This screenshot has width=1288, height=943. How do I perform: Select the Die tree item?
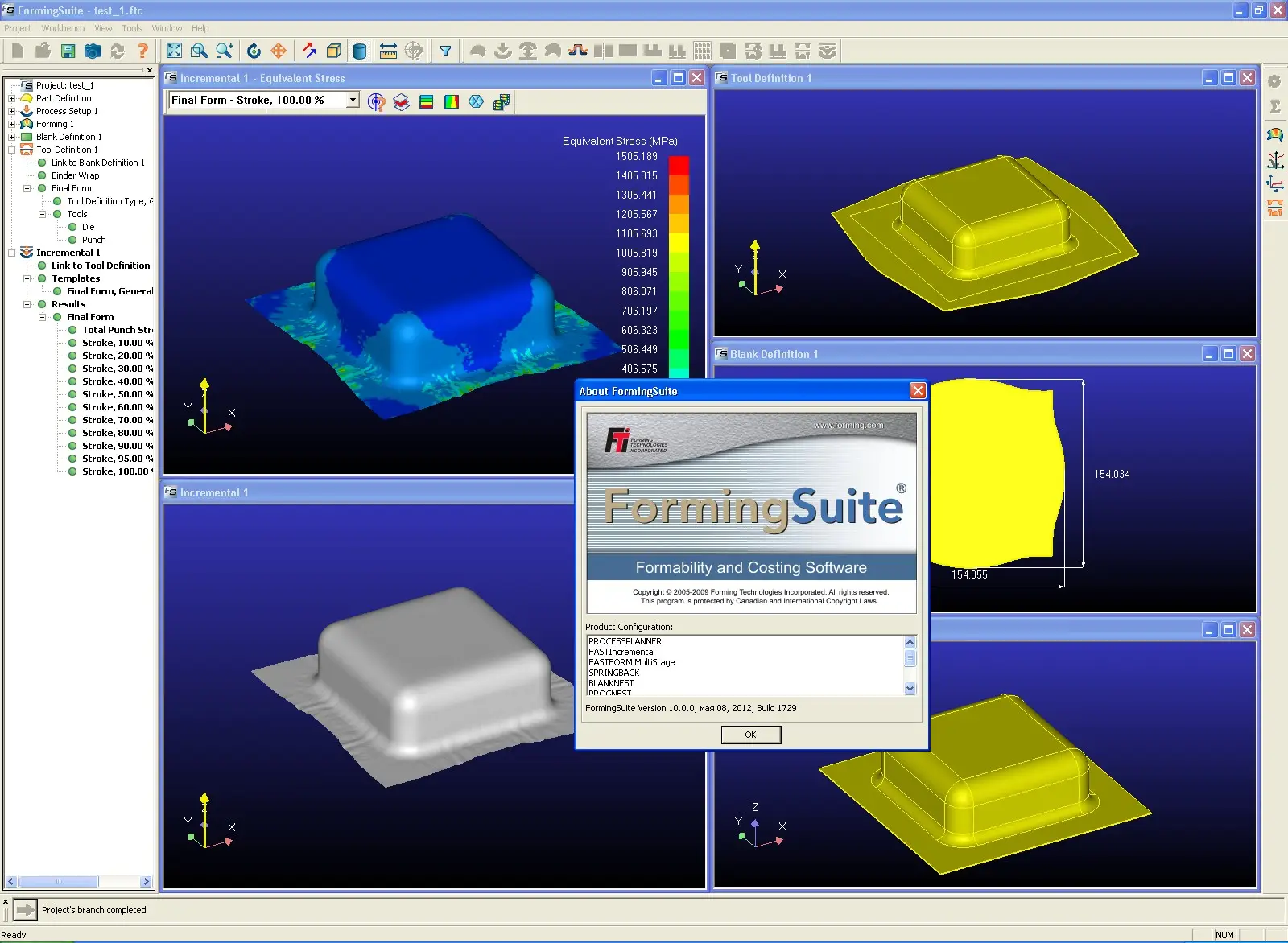click(x=88, y=227)
